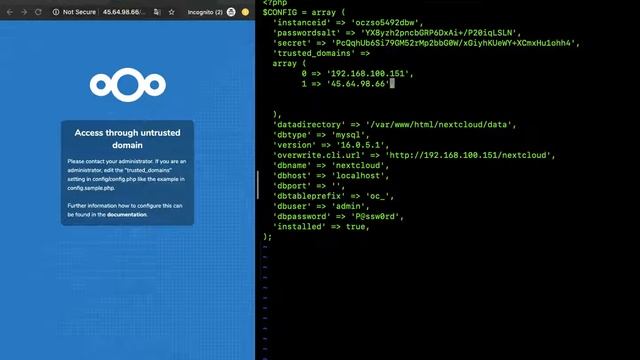The height and width of the screenshot is (360, 640).
Task: Click the window divider handle between browser and terminal
Action: pyautogui.click(x=258, y=184)
